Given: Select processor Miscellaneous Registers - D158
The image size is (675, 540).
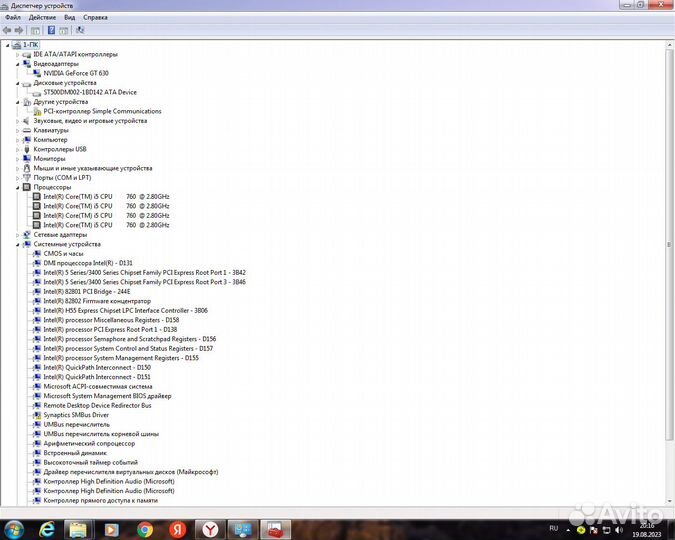Looking at the screenshot, I should coord(111,320).
